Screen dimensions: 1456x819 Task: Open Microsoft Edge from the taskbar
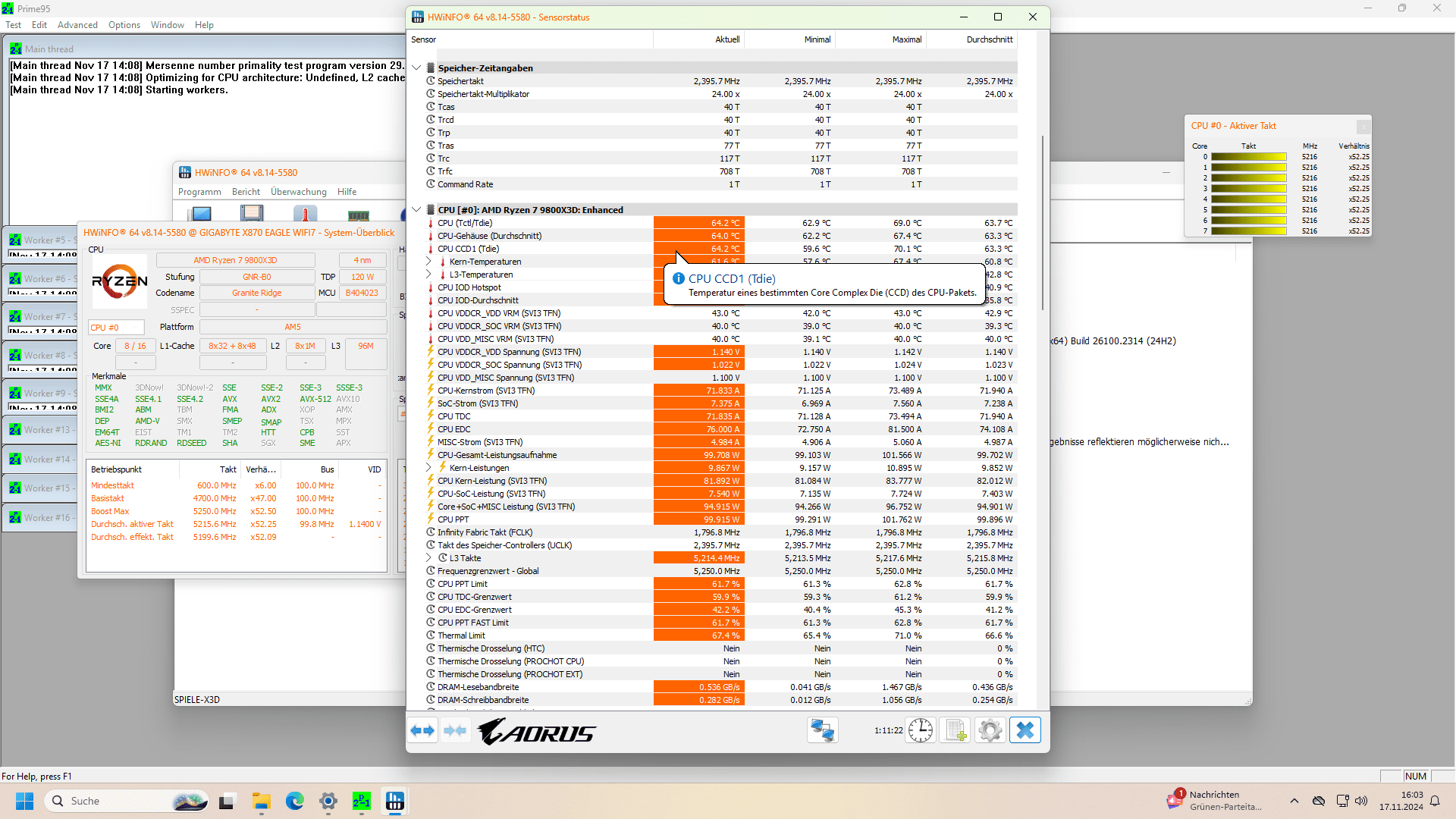click(x=294, y=801)
